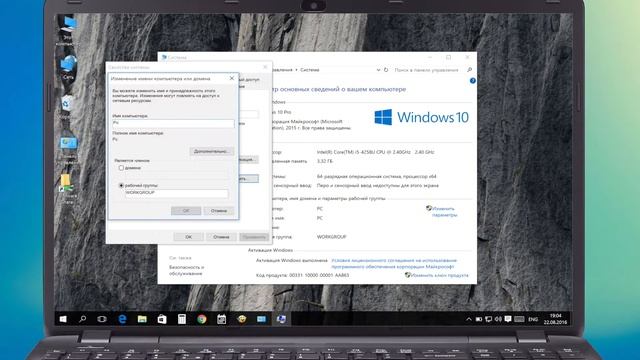This screenshot has height=360, width=640.
Task: Refresh the Control Panel address bar
Action: [386, 70]
